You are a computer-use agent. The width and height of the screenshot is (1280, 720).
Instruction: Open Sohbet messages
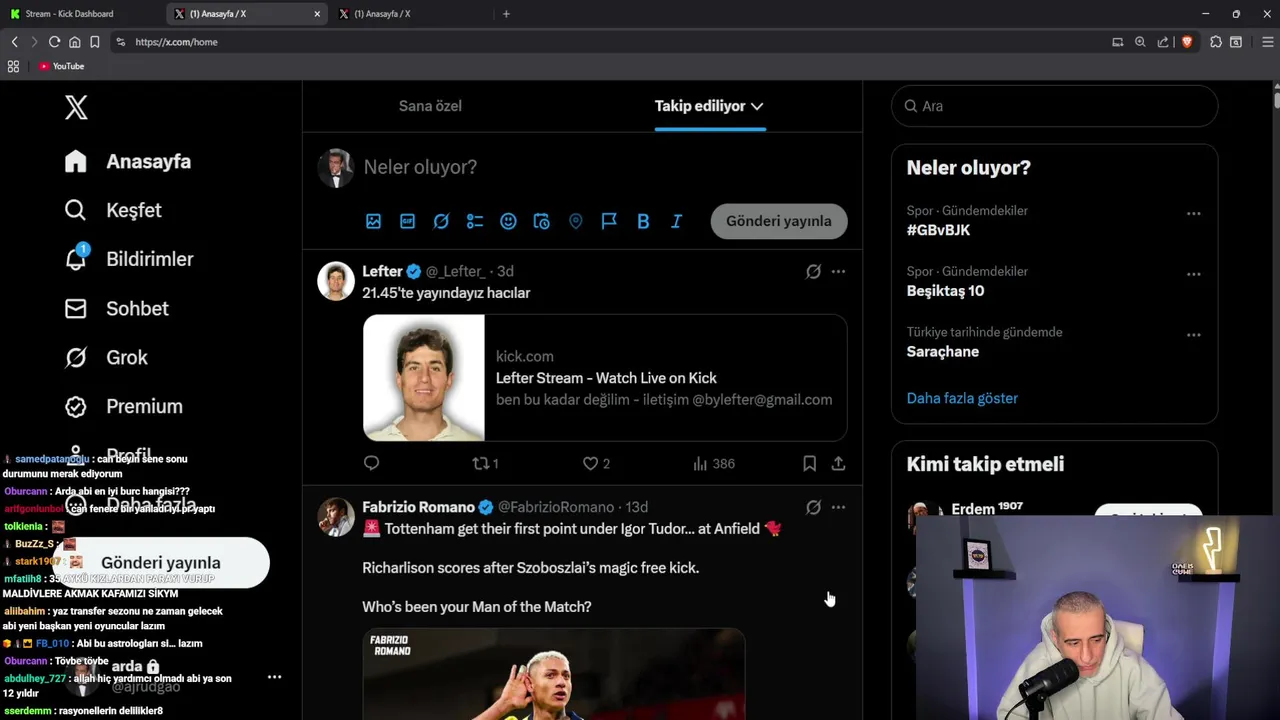(116, 308)
